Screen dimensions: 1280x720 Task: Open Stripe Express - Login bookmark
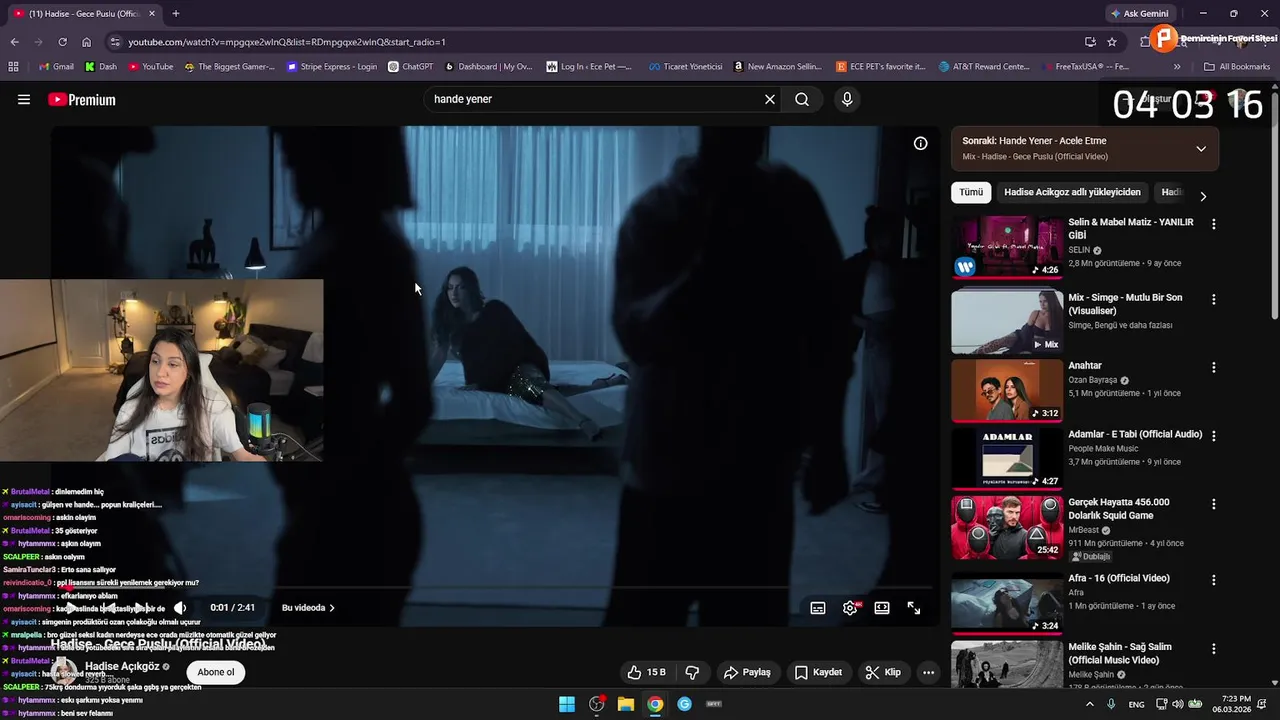tap(332, 67)
